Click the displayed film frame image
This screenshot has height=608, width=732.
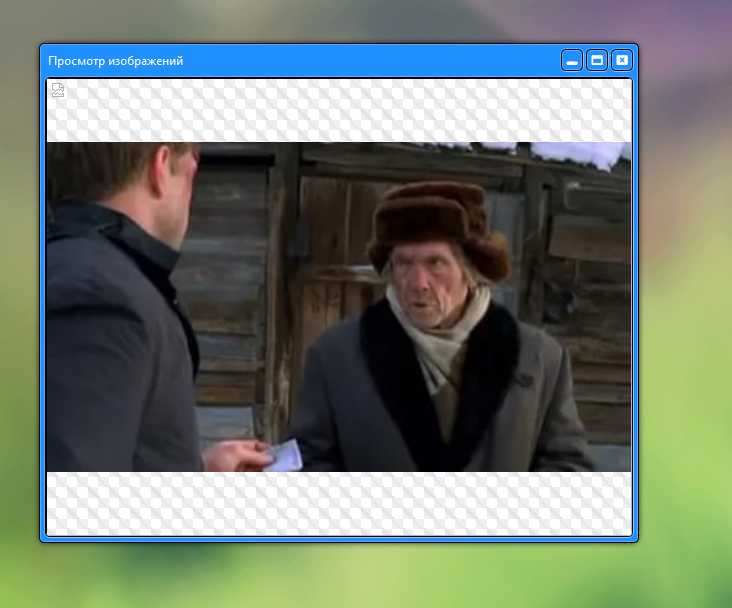tap(339, 307)
